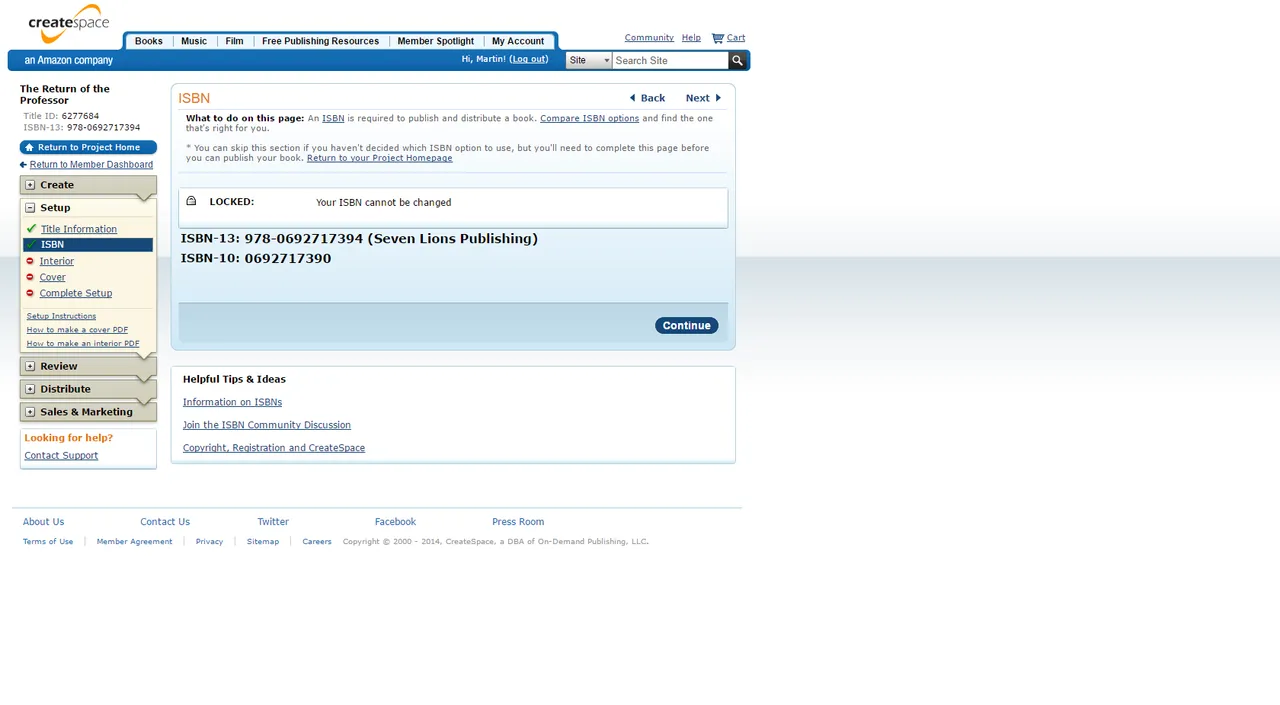Open Information on ISBNs tip

[232, 402]
